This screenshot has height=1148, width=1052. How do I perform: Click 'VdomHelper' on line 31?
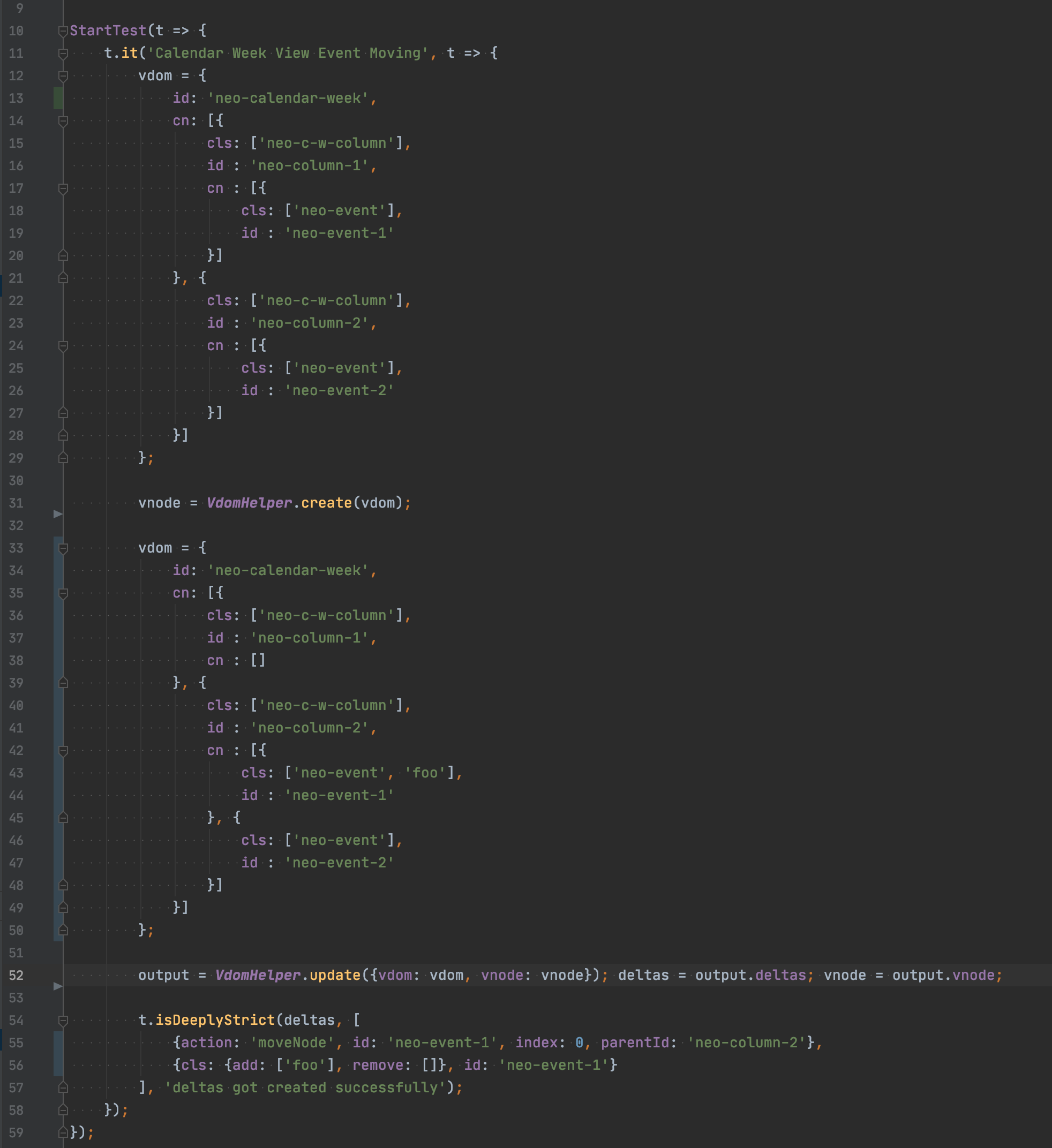pyautogui.click(x=250, y=503)
